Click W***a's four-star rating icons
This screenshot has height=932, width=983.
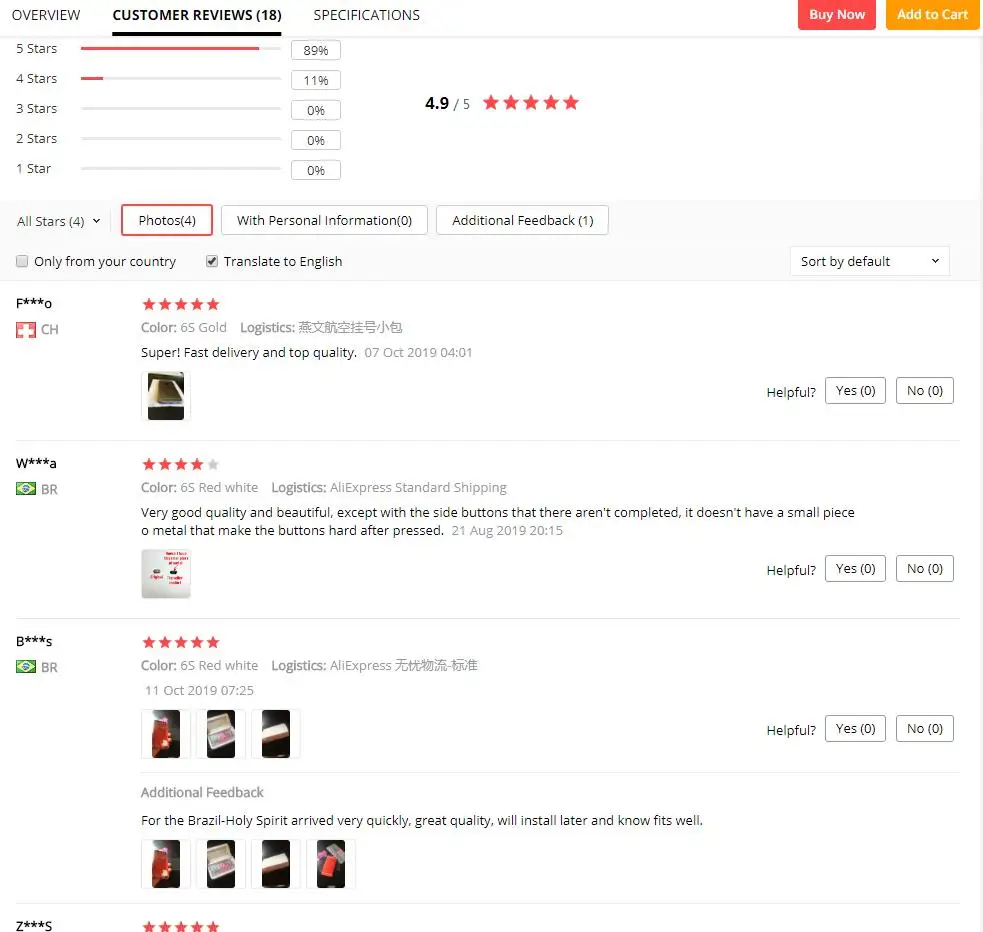181,464
